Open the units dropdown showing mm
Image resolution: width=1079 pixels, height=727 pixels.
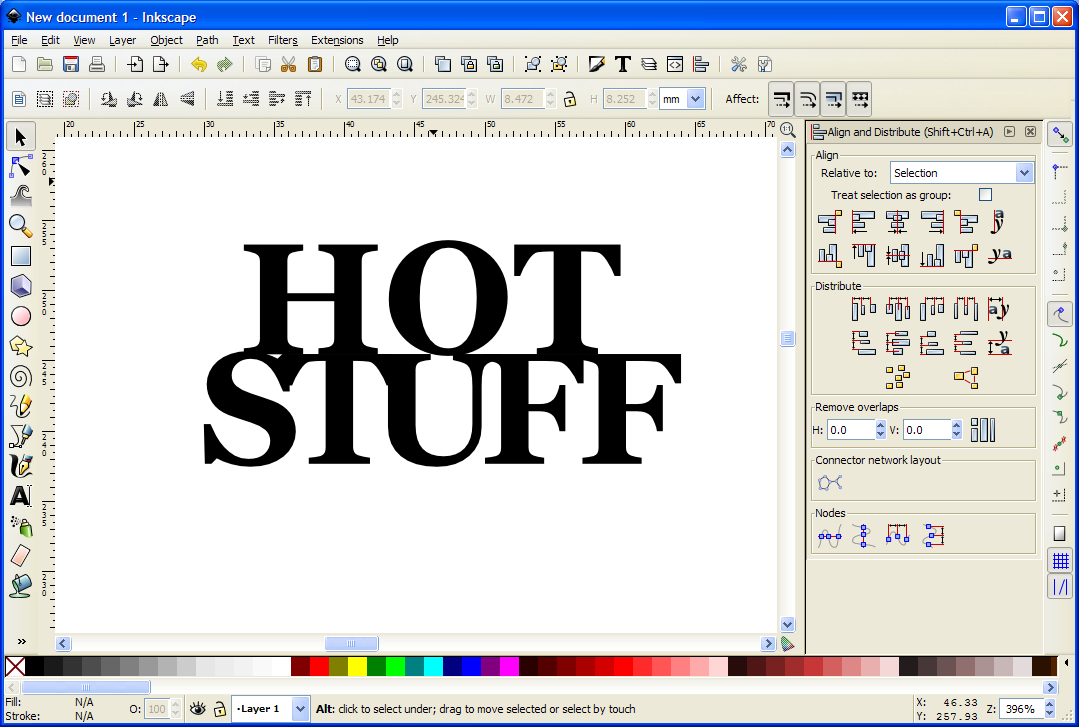coord(682,98)
